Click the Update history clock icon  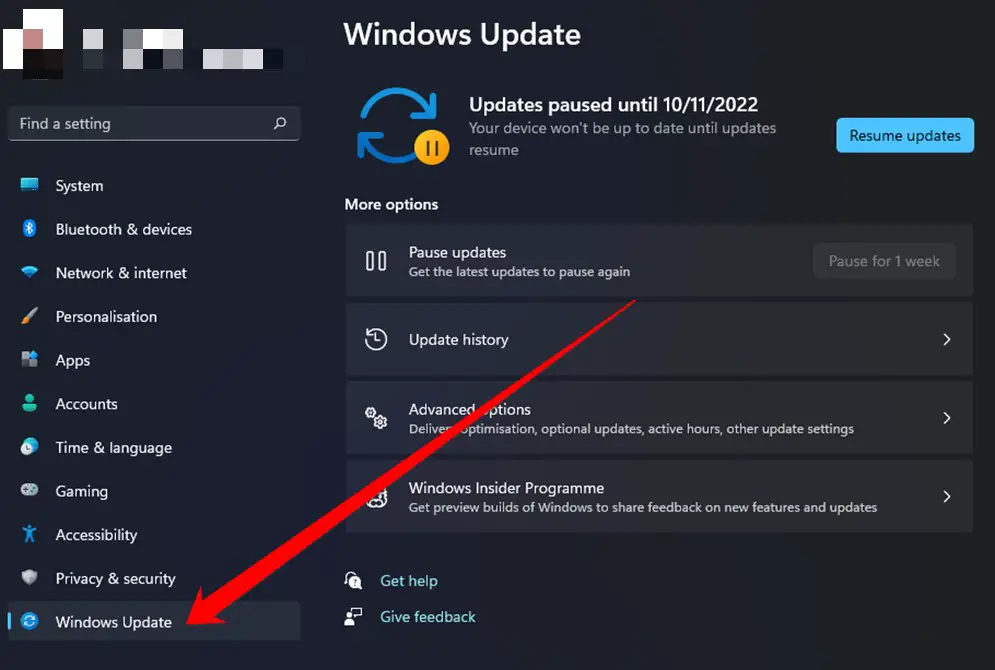coord(376,339)
